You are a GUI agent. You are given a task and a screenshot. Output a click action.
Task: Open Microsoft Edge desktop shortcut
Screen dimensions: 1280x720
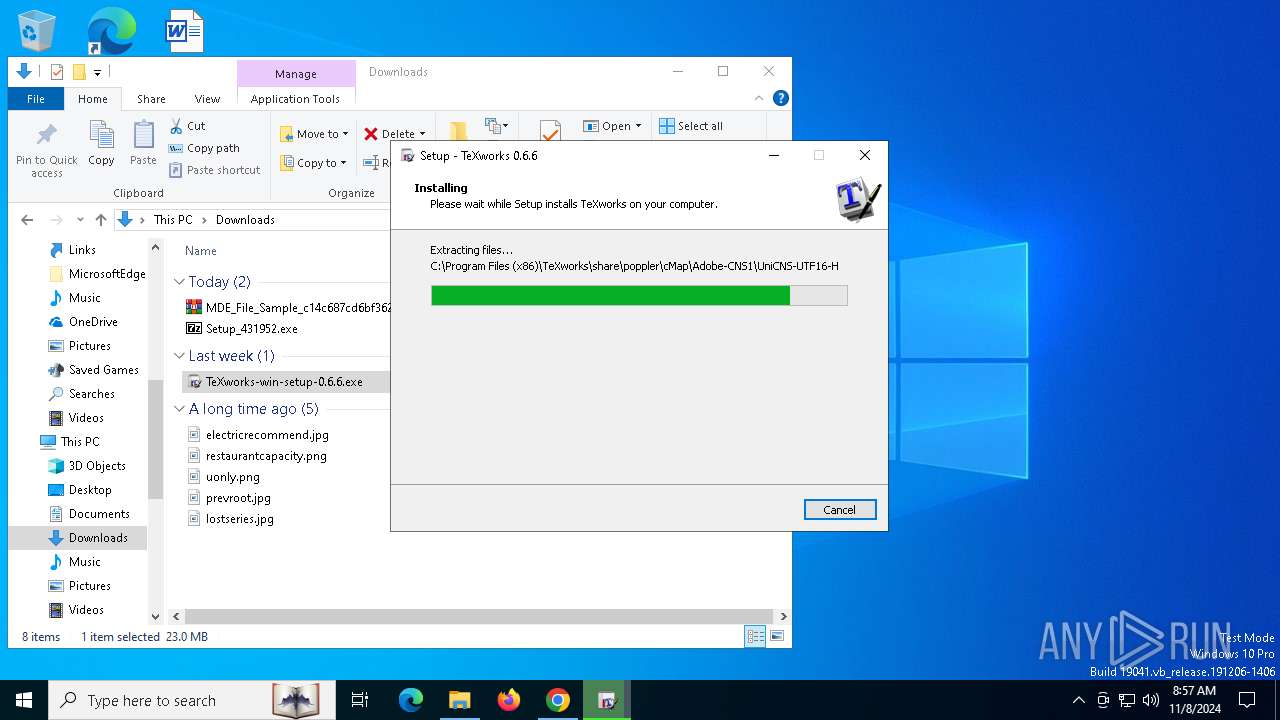tap(111, 31)
